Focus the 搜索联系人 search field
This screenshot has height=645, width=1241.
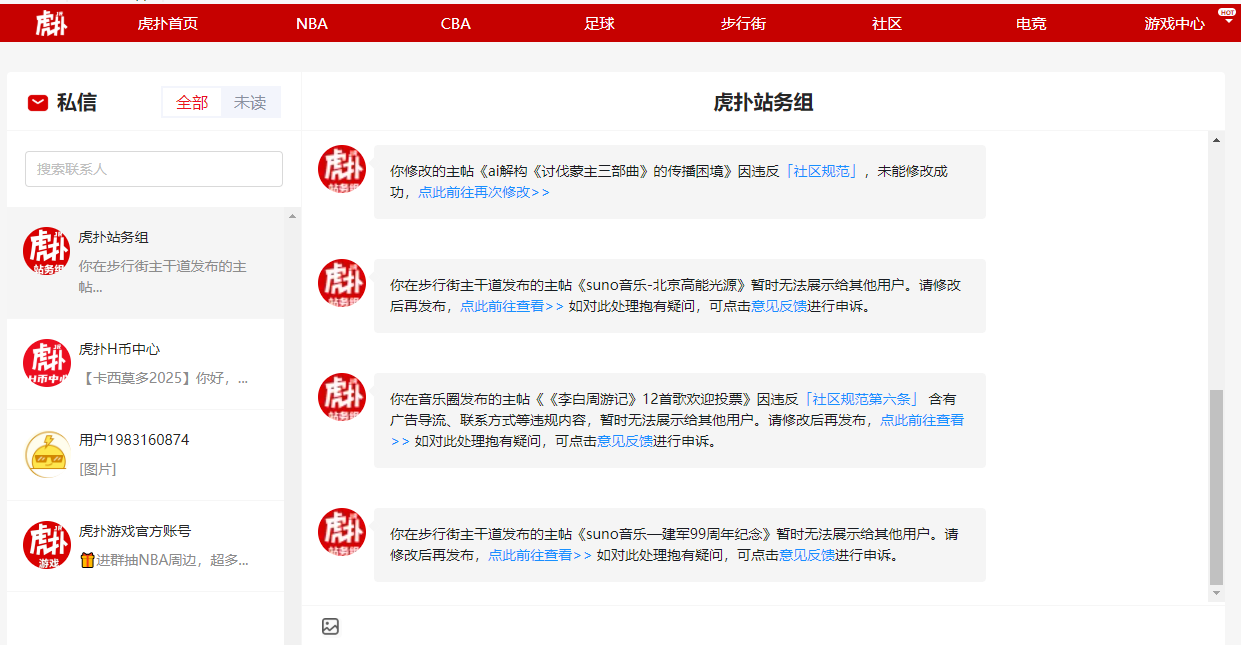click(154, 169)
